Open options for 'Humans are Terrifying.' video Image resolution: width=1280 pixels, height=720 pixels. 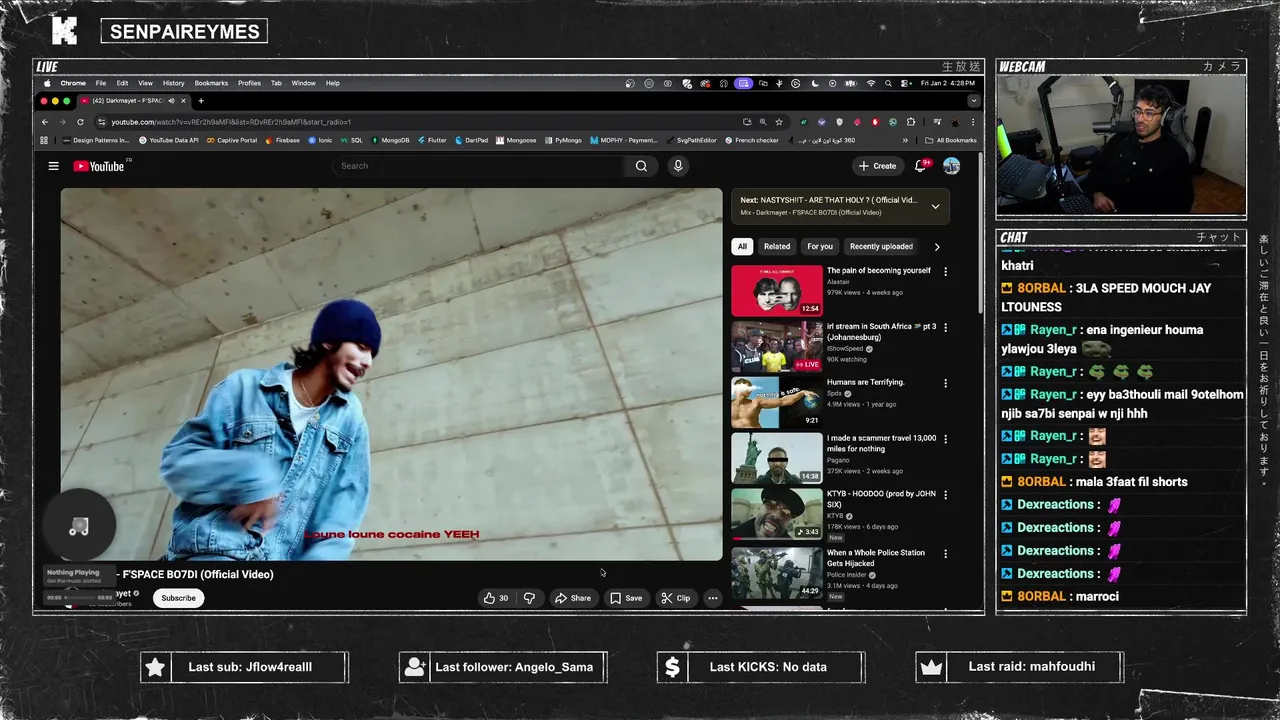945,383
